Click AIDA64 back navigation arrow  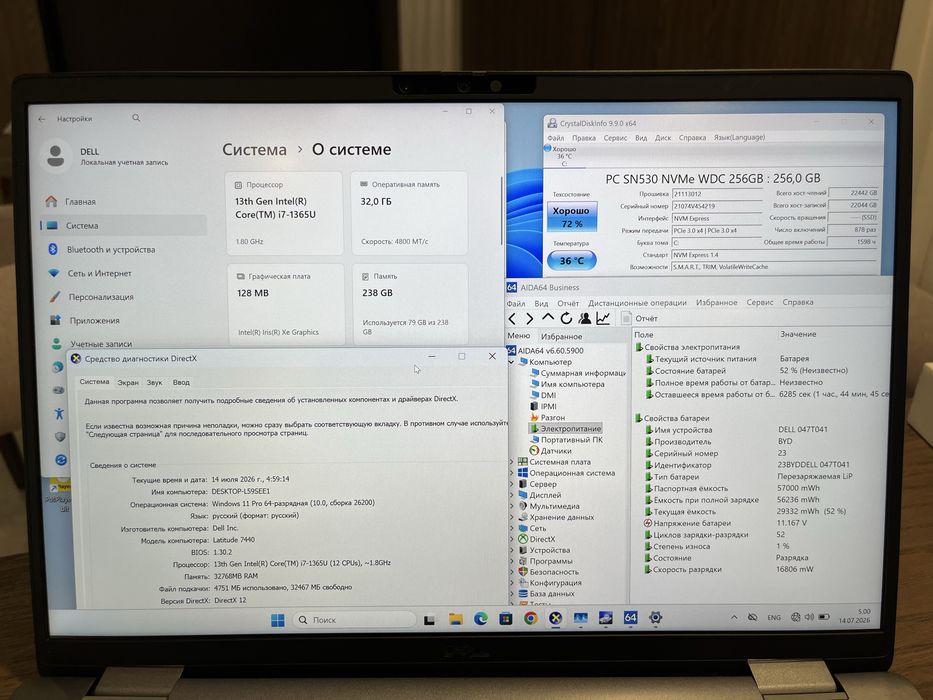(512, 318)
